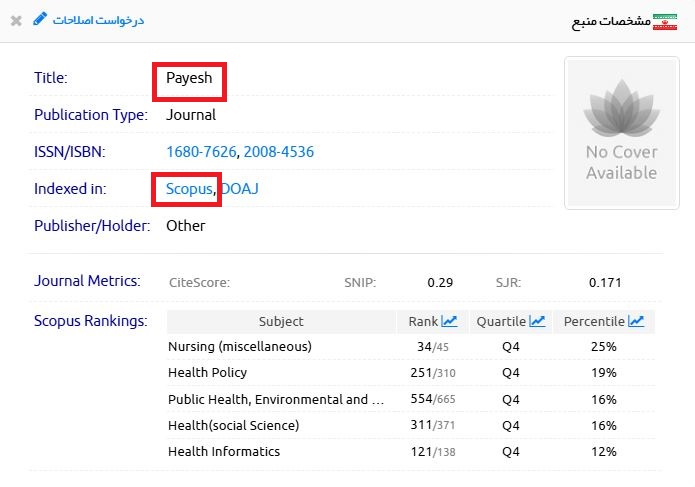Click the Iran flag icon
This screenshot has height=487, width=695.
pyautogui.click(x=665, y=21)
